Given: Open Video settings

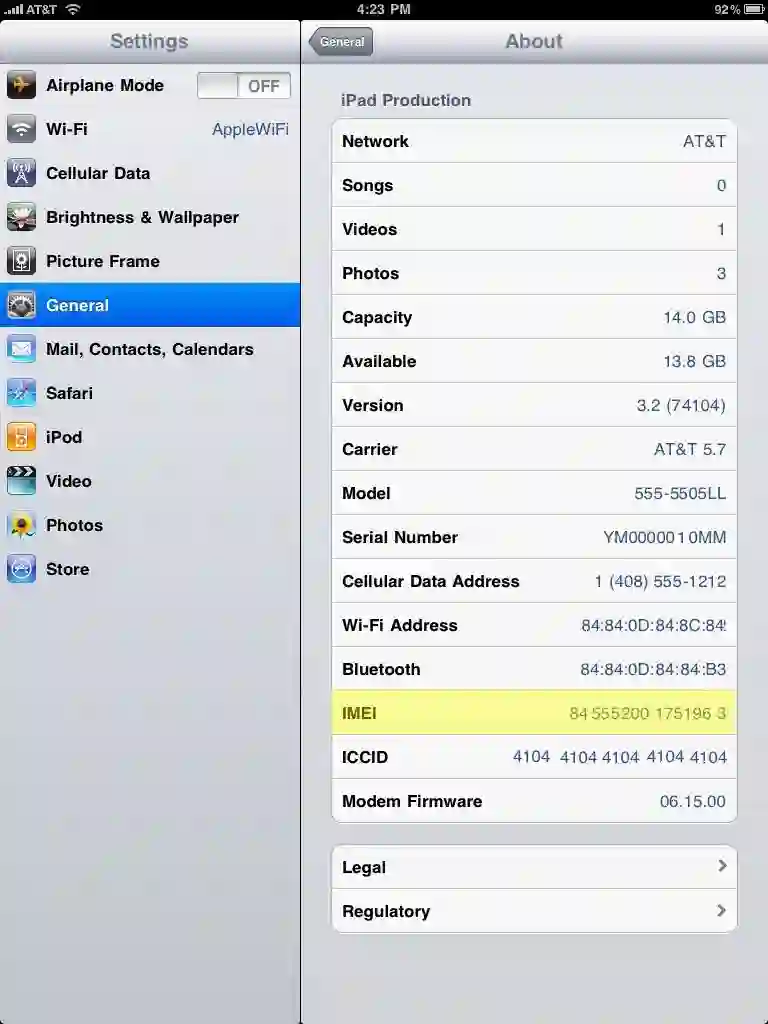Looking at the screenshot, I should [x=150, y=481].
